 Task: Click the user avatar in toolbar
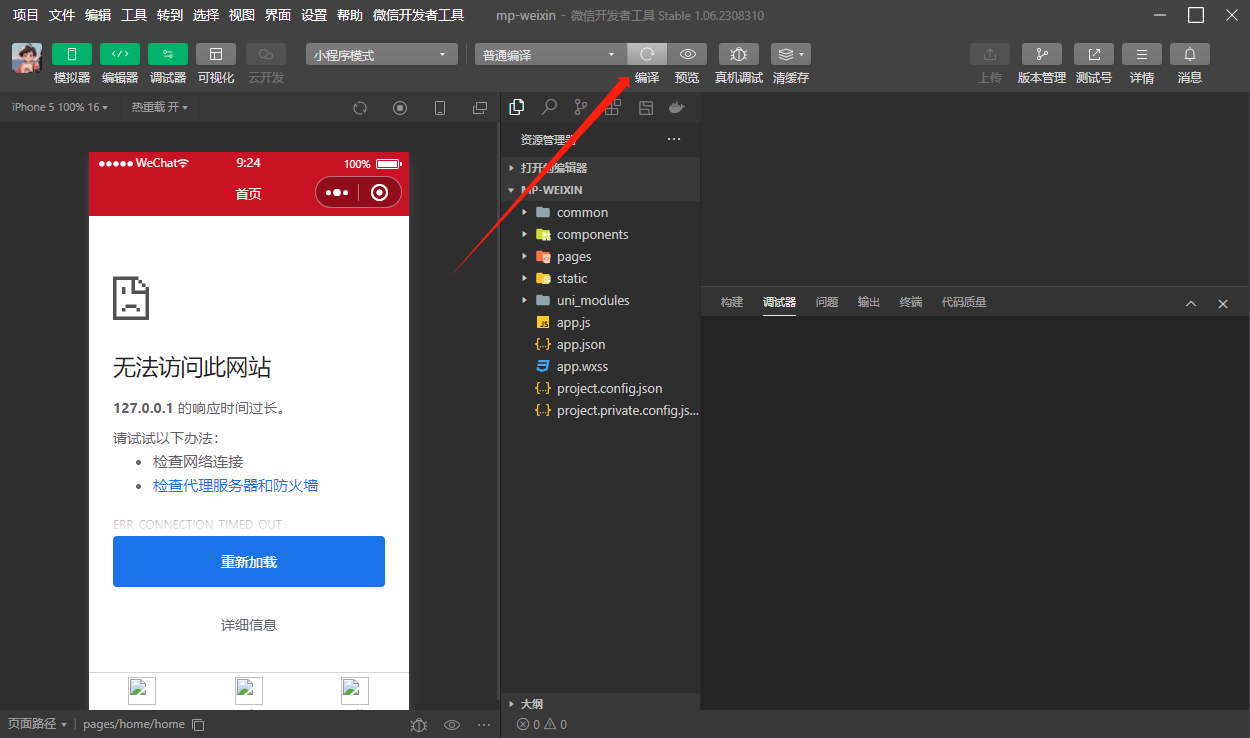coord(27,57)
